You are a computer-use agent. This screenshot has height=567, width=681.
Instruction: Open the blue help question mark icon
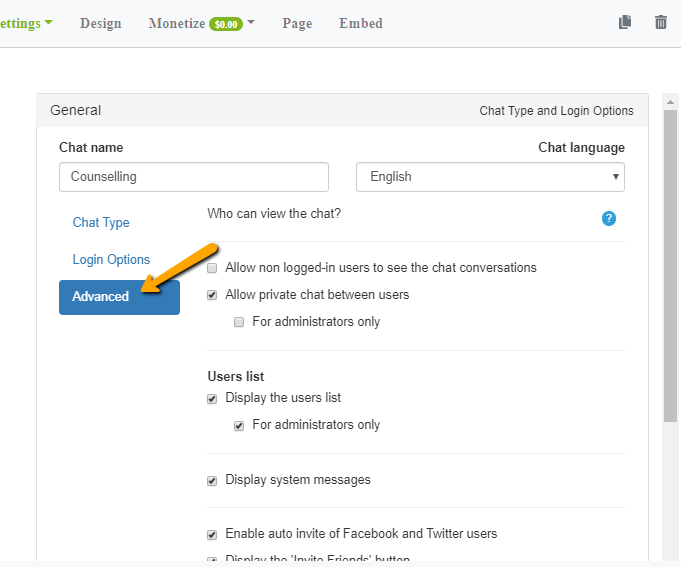coord(609,218)
